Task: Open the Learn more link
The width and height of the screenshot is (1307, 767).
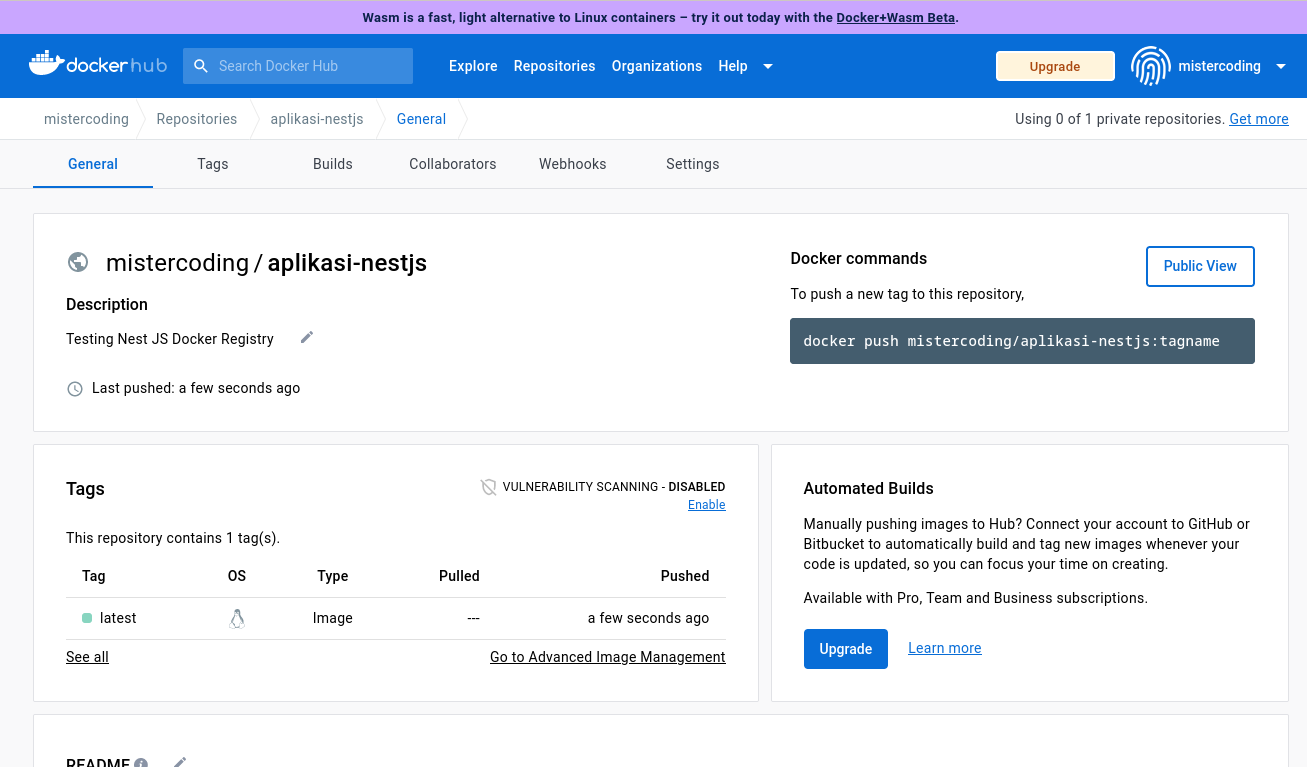Action: pyautogui.click(x=945, y=648)
